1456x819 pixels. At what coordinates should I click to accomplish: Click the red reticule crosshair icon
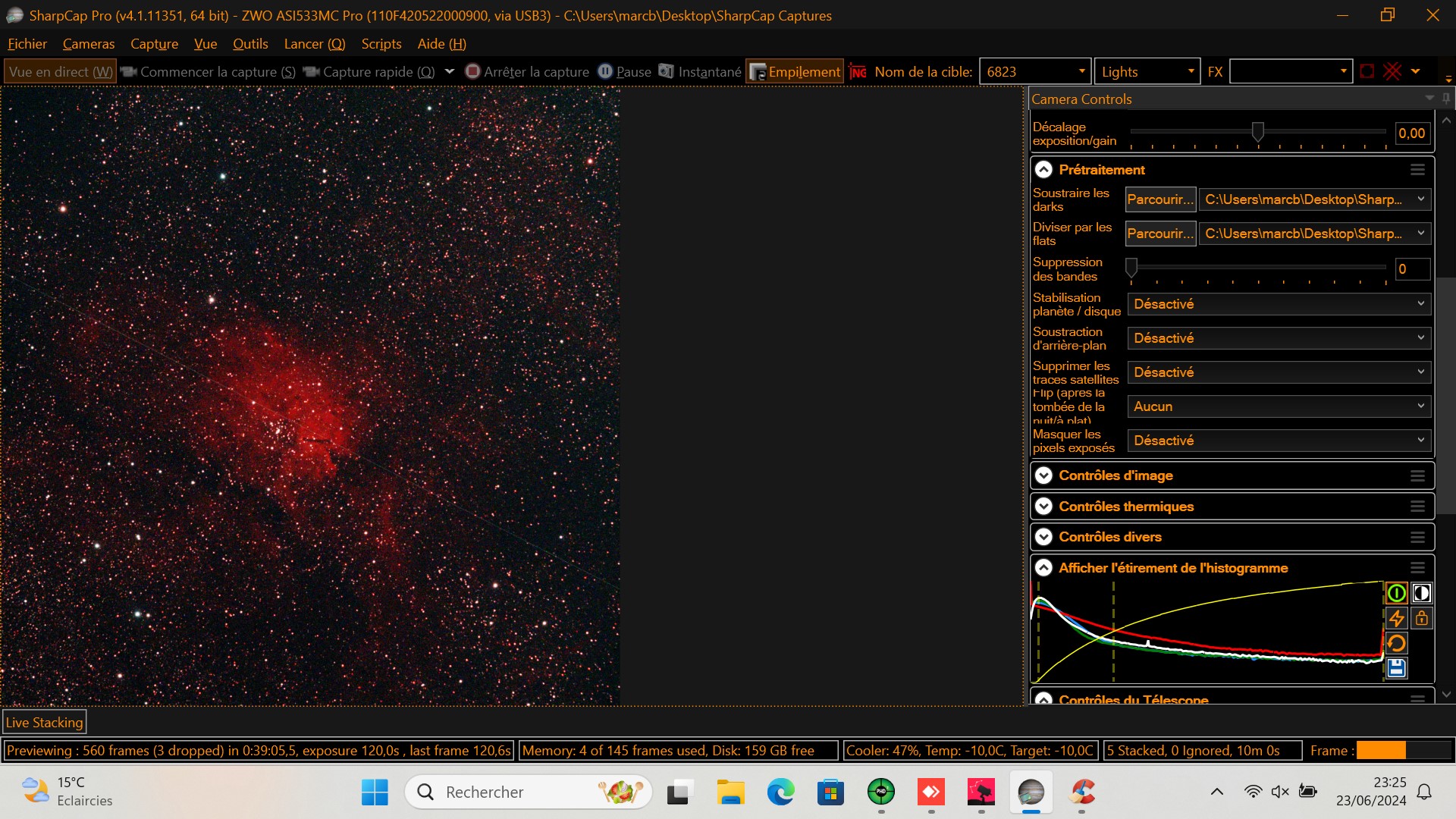1392,71
